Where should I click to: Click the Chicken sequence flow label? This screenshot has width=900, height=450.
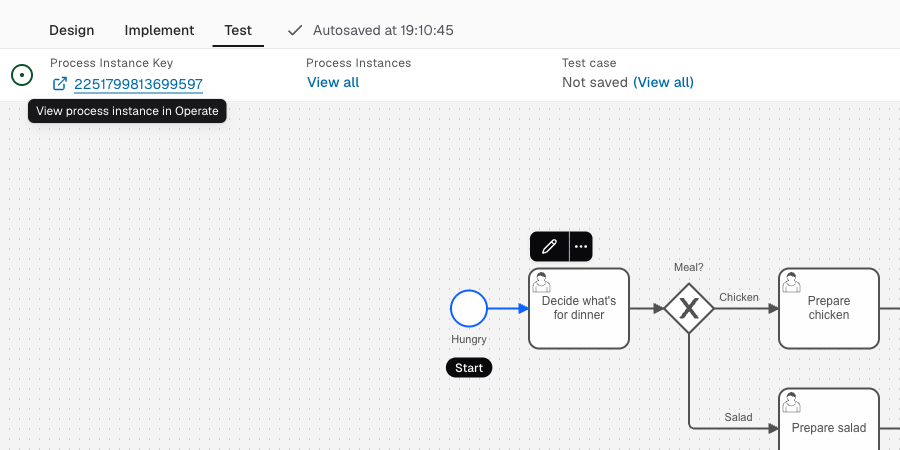pyautogui.click(x=739, y=297)
